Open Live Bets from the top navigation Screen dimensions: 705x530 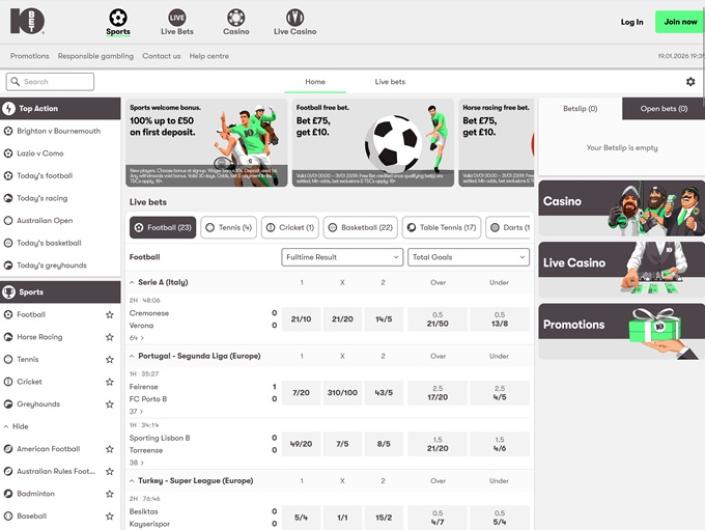(177, 17)
